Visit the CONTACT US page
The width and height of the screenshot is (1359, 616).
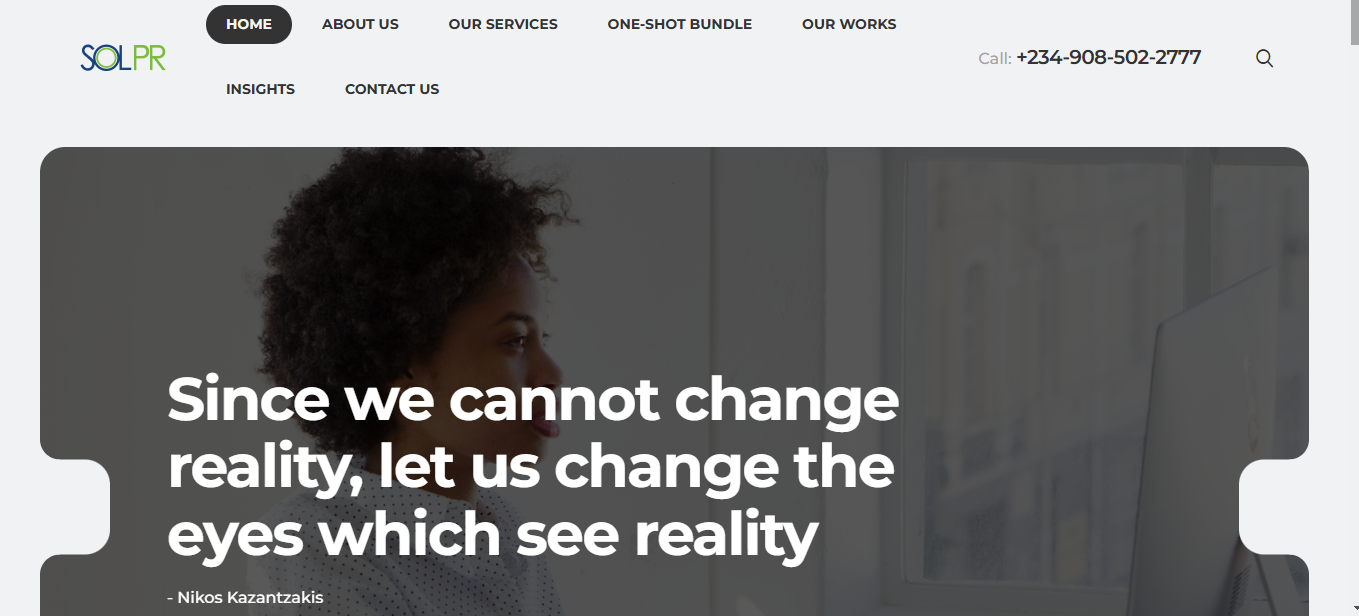tap(392, 89)
